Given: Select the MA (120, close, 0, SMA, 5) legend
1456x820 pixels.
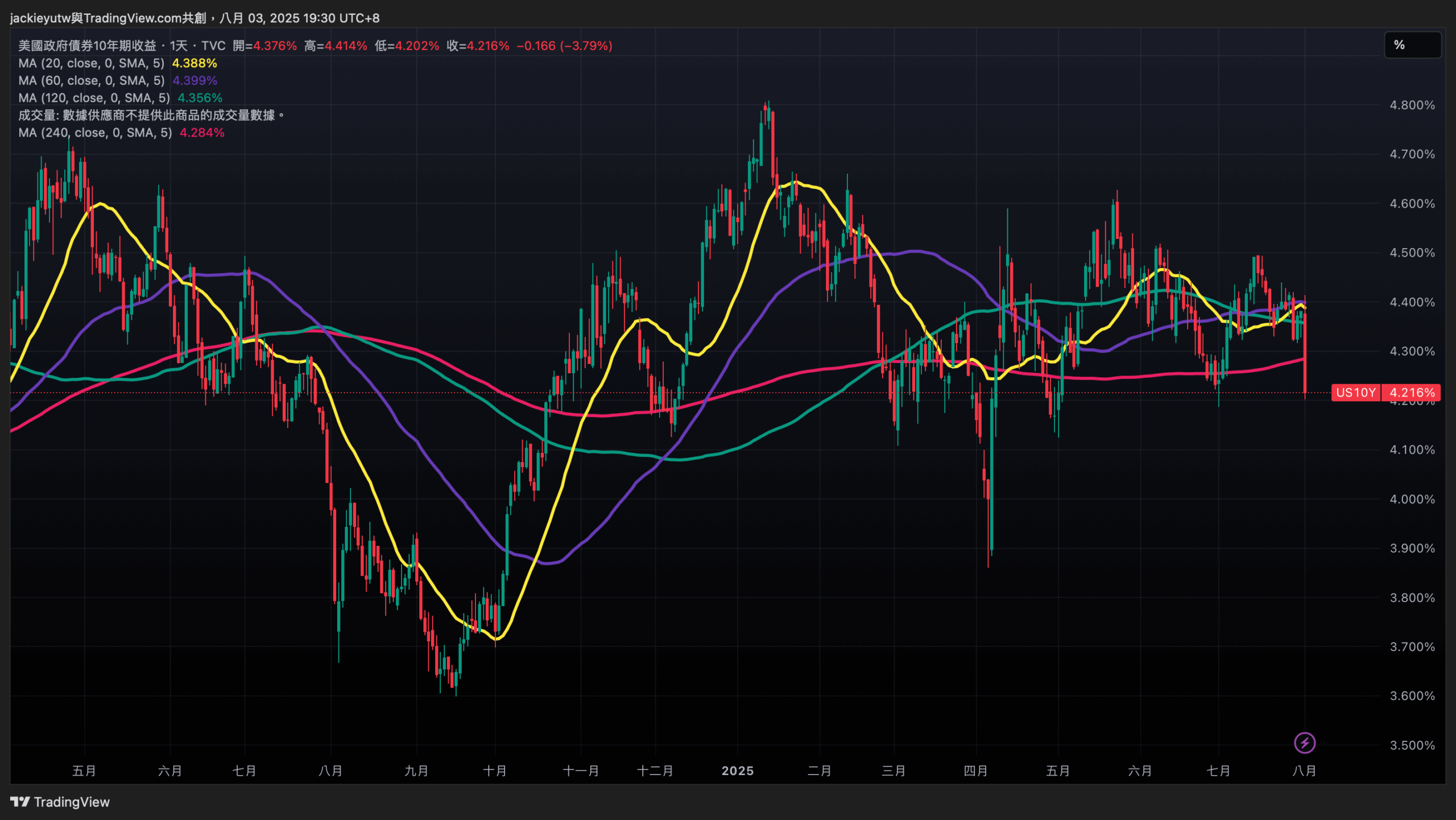Looking at the screenshot, I should point(94,98).
